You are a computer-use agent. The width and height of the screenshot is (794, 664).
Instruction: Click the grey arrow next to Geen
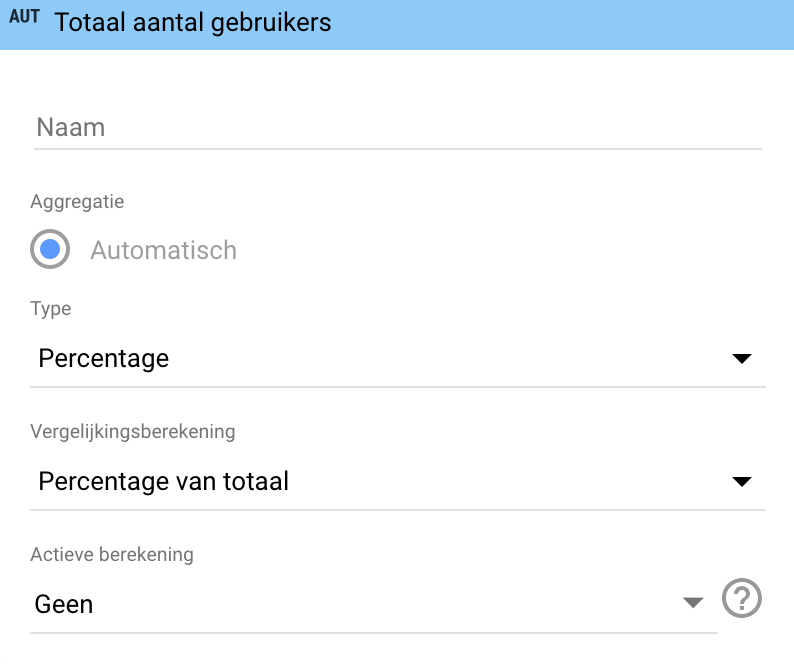(693, 602)
